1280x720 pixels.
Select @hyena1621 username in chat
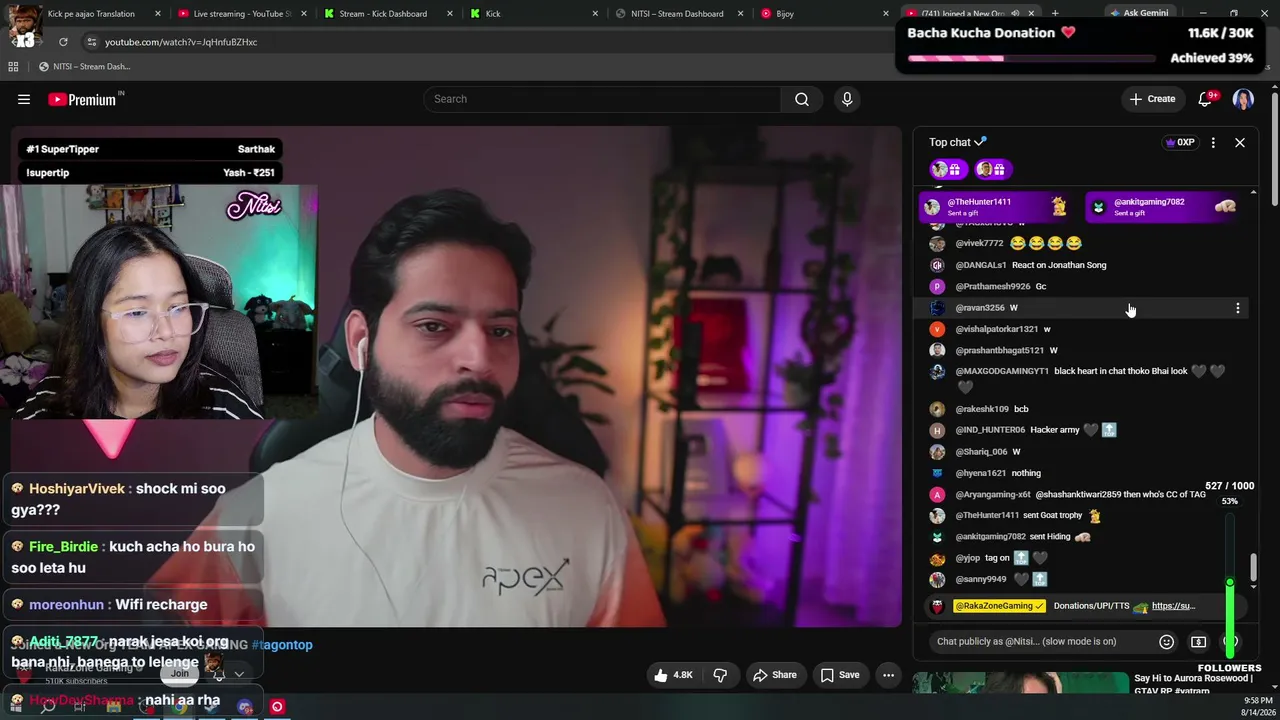point(980,473)
